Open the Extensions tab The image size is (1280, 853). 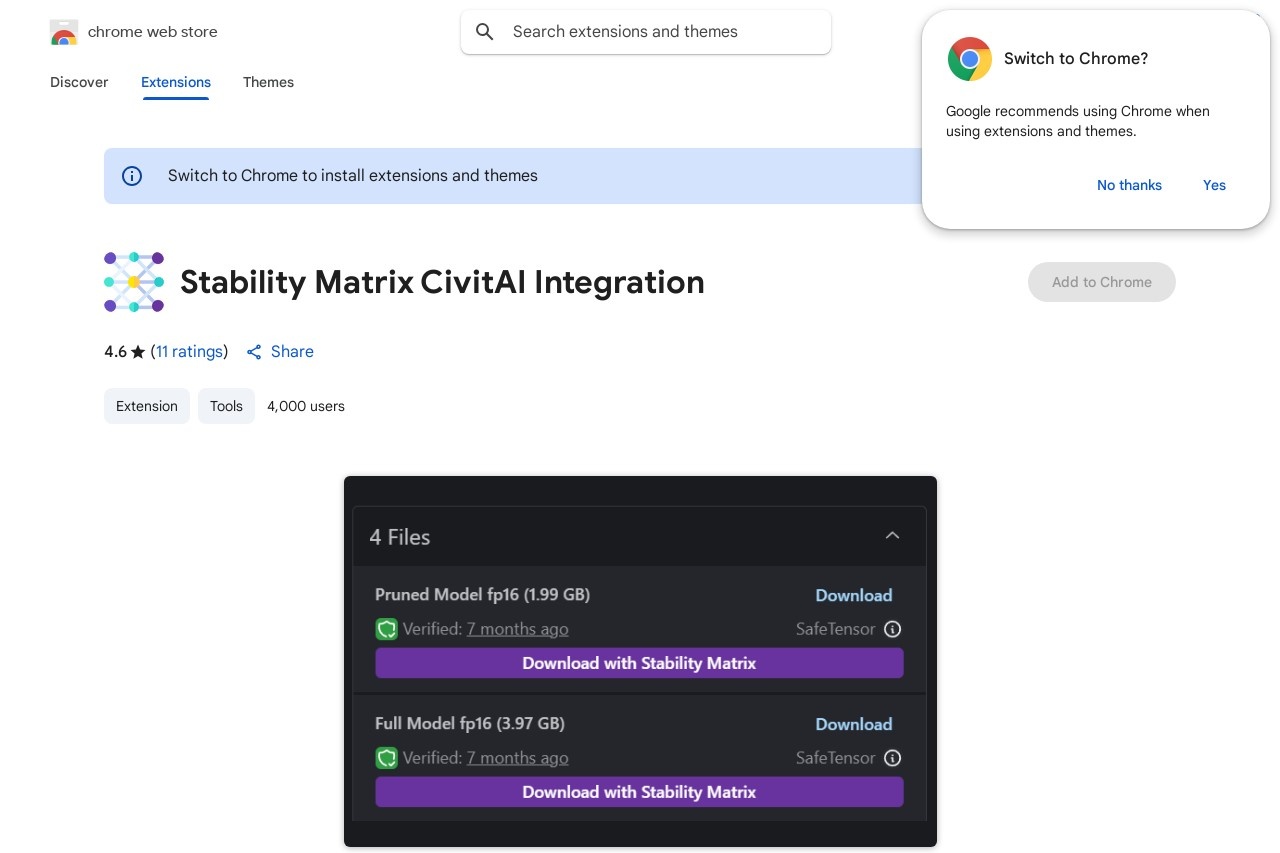pos(176,82)
